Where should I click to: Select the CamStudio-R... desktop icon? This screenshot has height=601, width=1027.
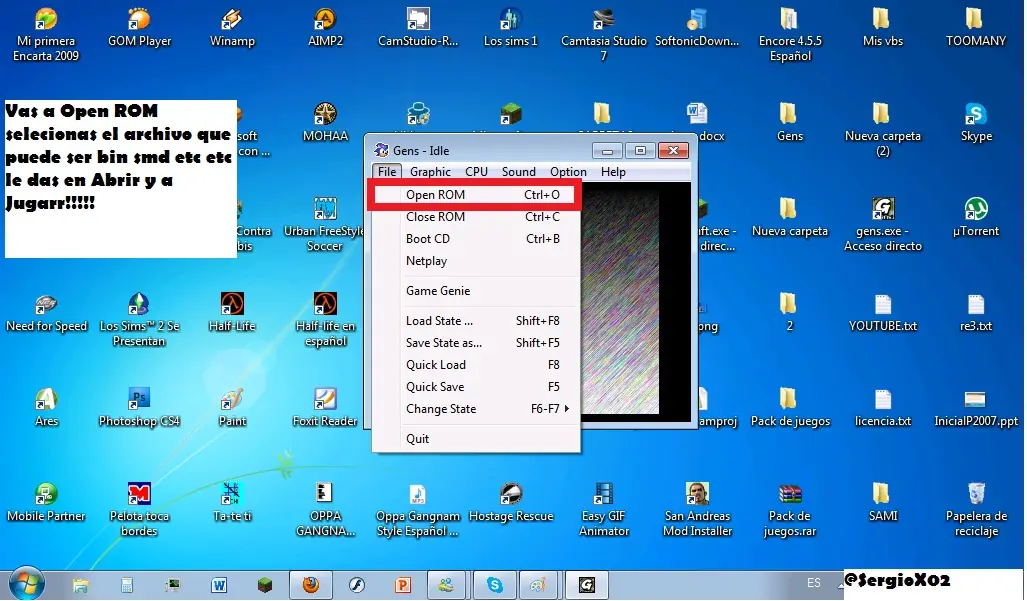418,29
